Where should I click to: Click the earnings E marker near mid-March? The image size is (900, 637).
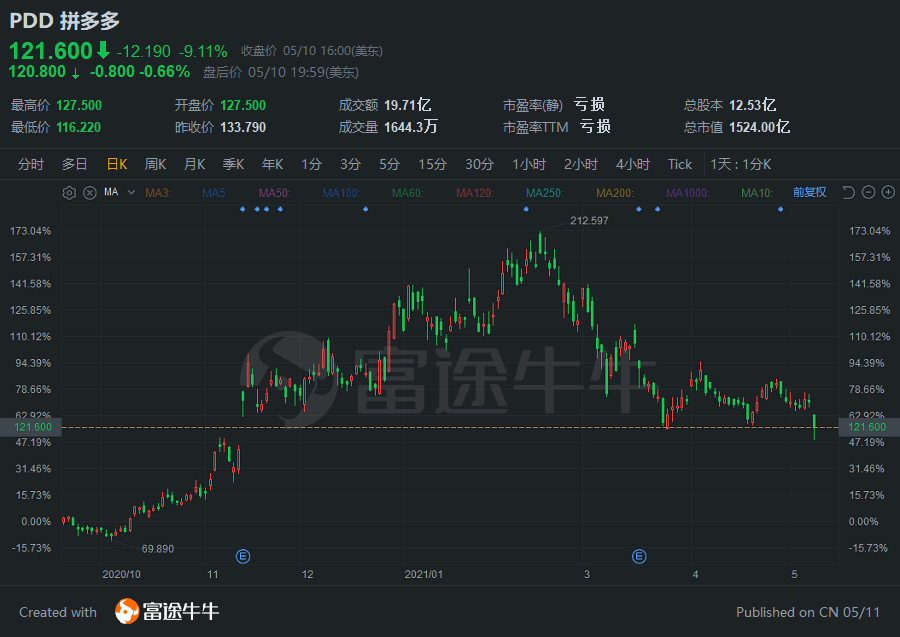pos(639,556)
